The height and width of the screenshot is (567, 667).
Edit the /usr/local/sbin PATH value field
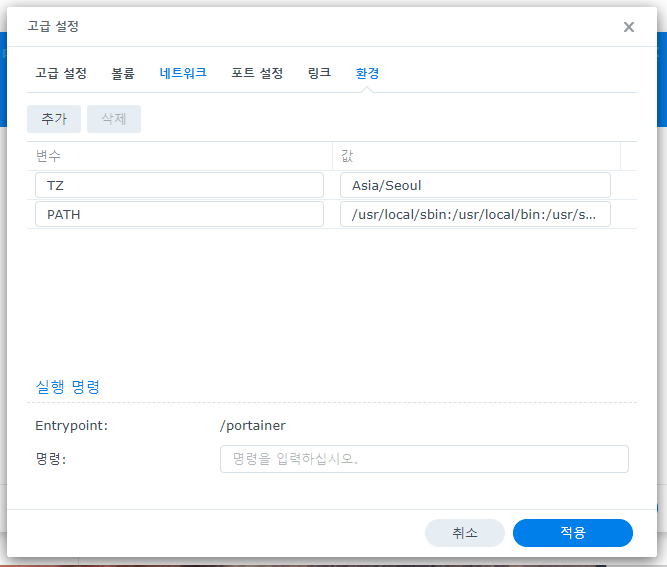point(475,214)
